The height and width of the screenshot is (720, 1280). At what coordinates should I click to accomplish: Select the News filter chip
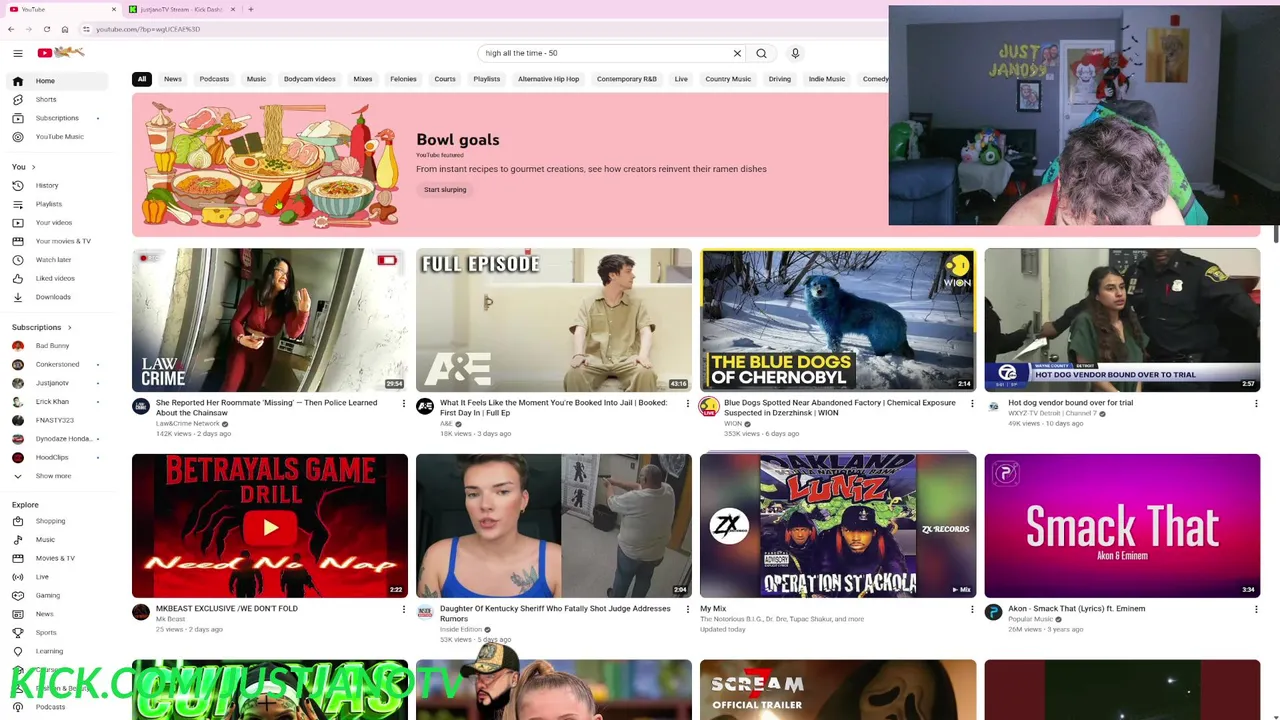click(x=173, y=79)
